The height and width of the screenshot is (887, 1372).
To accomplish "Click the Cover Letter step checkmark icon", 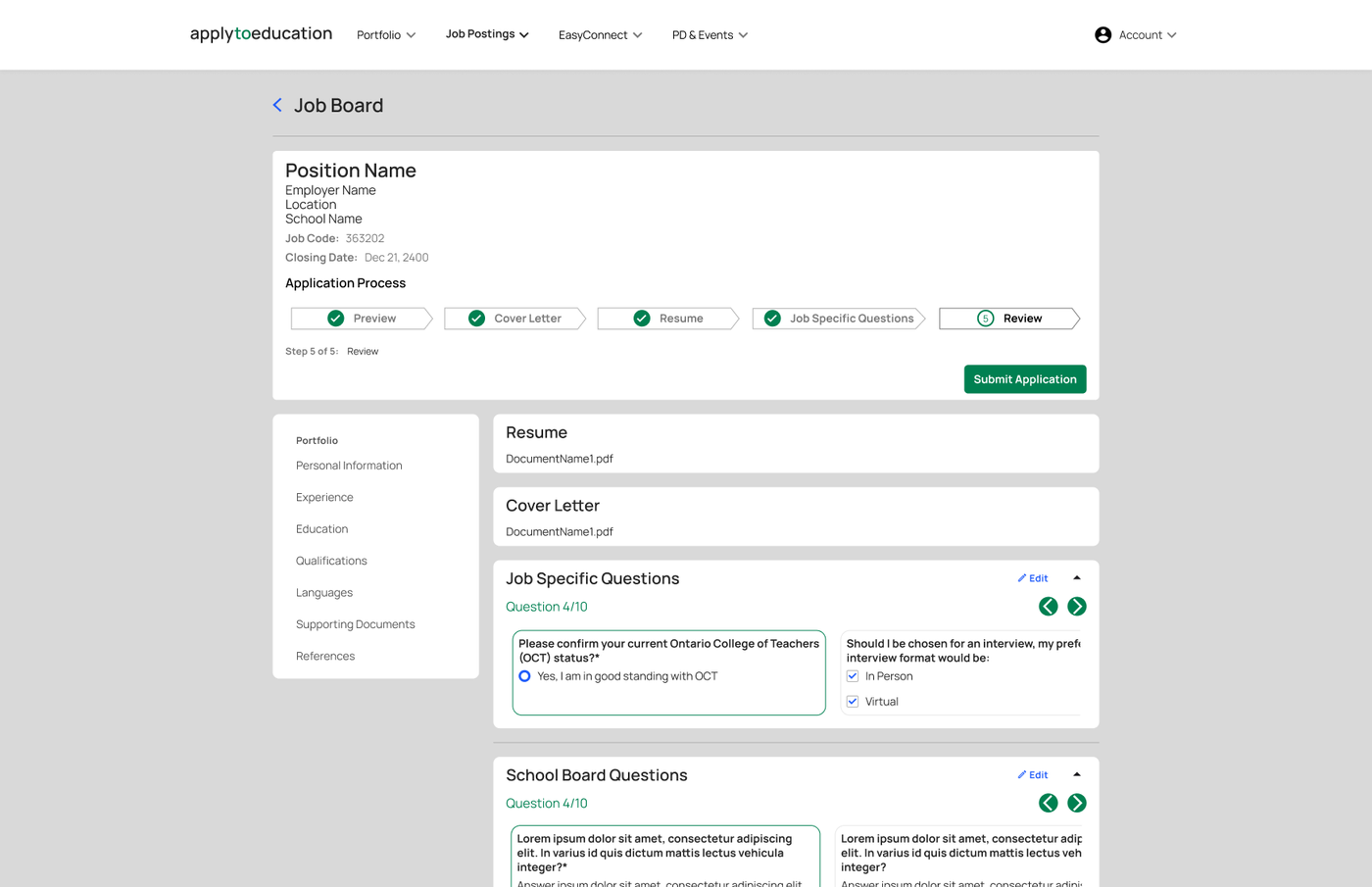I will (x=476, y=319).
